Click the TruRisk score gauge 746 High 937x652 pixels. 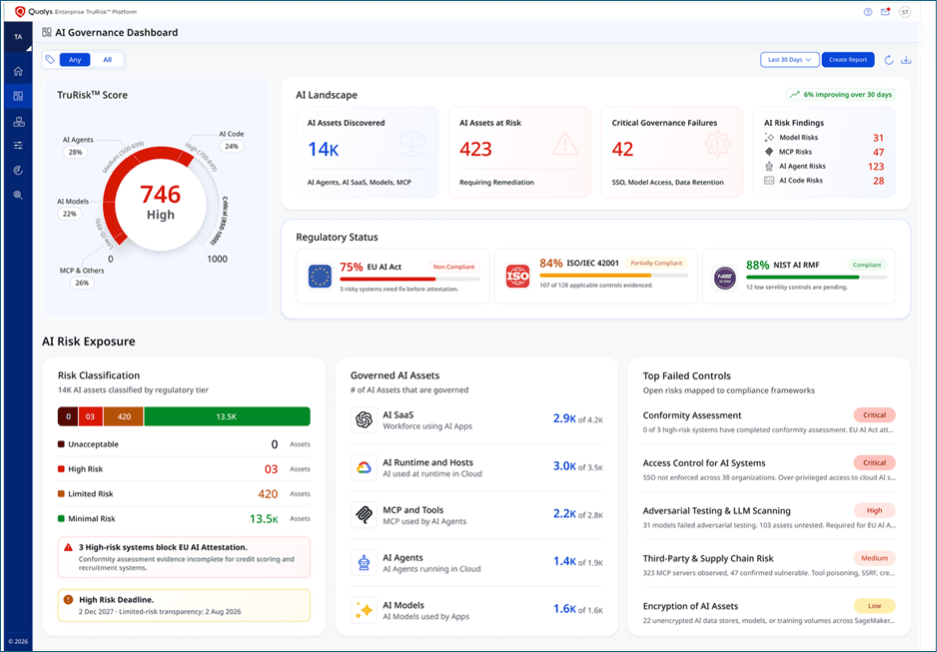(x=161, y=203)
